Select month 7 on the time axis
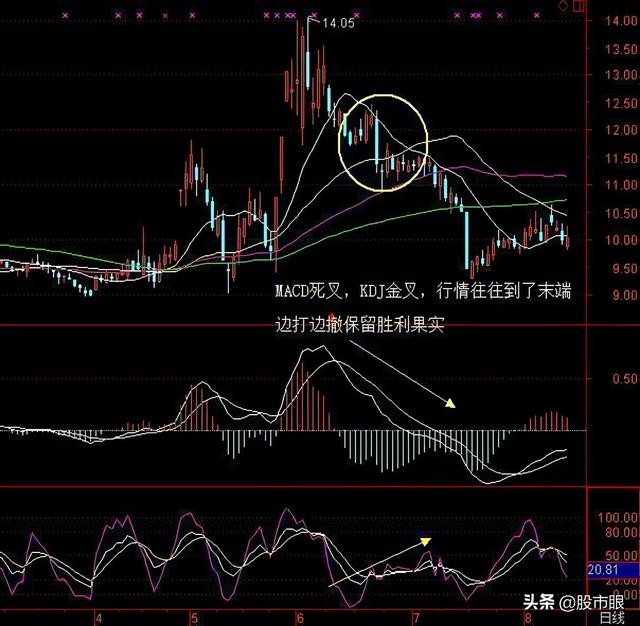 (x=416, y=618)
